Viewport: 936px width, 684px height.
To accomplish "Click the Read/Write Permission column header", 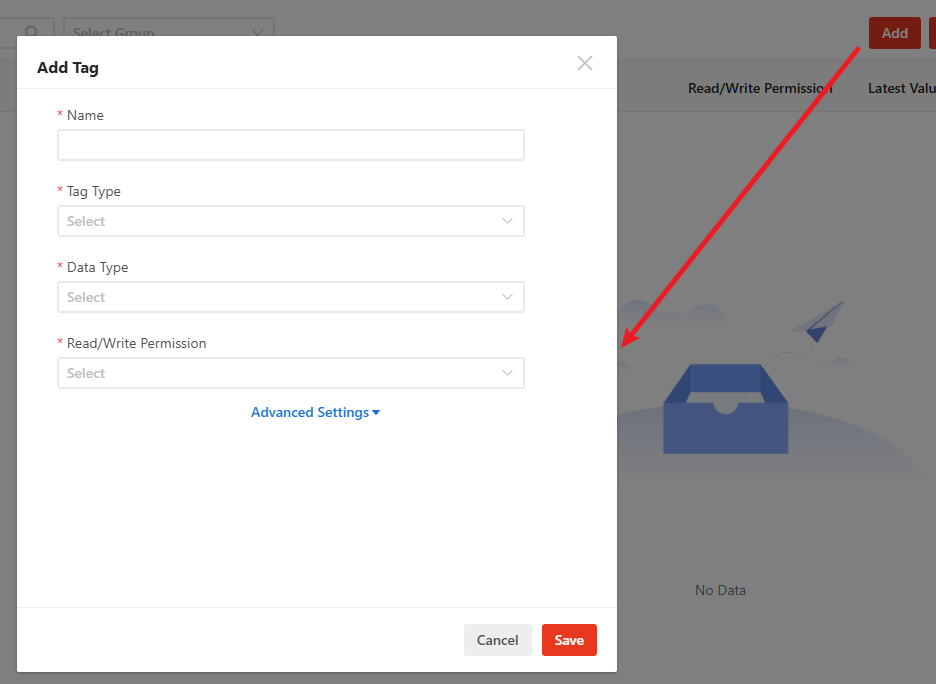I will [760, 88].
